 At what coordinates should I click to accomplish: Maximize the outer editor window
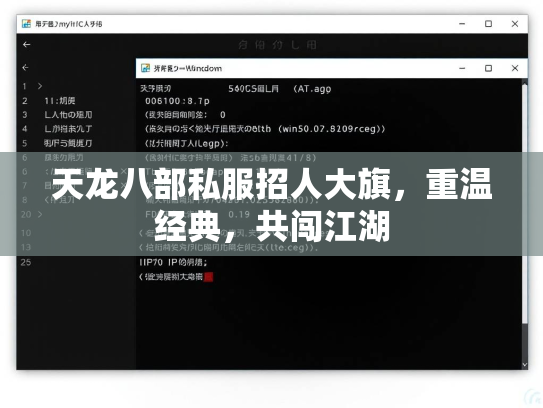pos(488,24)
